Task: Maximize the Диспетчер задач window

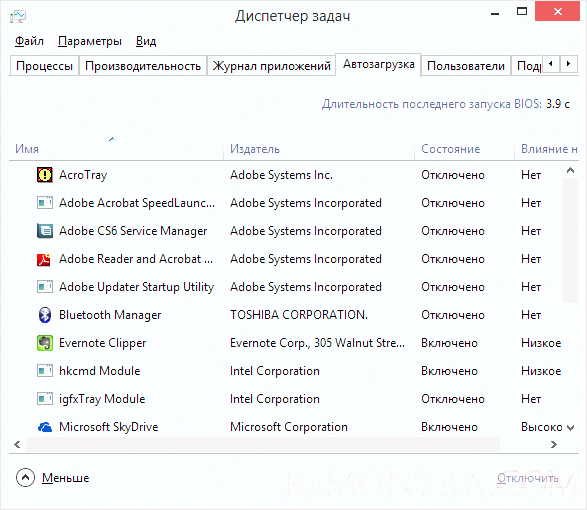Action: [522, 12]
